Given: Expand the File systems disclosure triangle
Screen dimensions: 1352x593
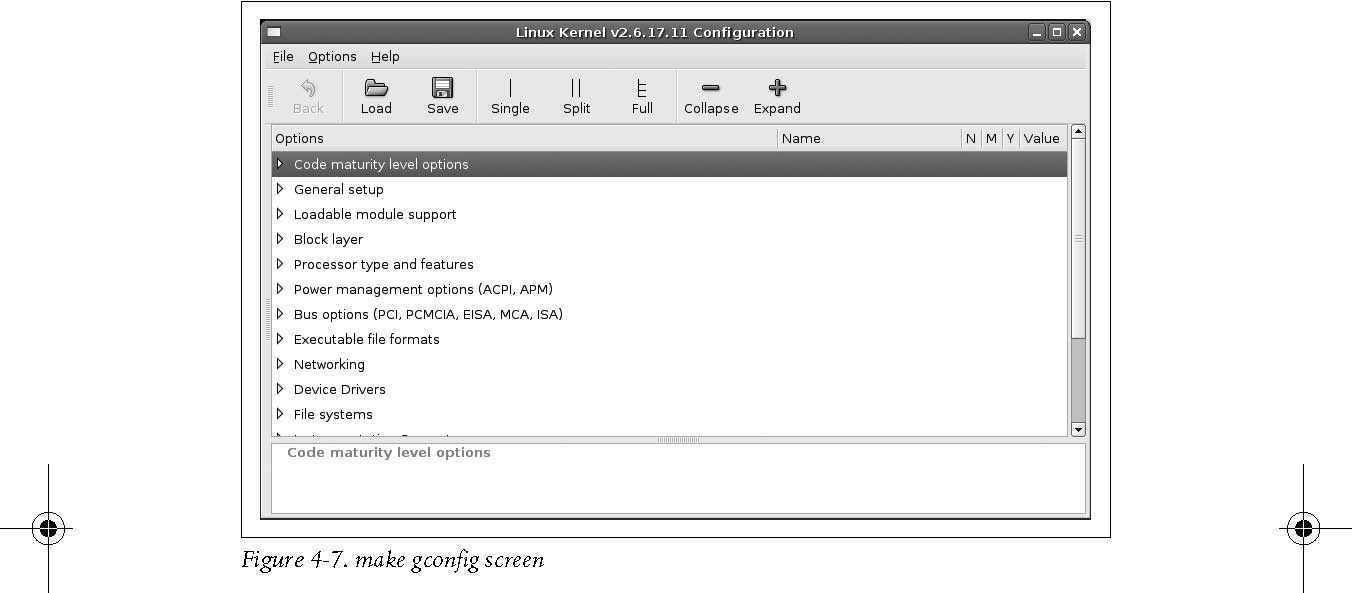Looking at the screenshot, I should pos(280,414).
